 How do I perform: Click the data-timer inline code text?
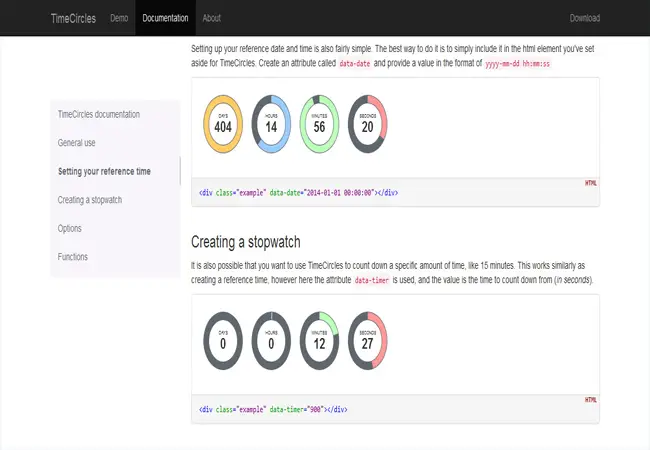tap(372, 281)
